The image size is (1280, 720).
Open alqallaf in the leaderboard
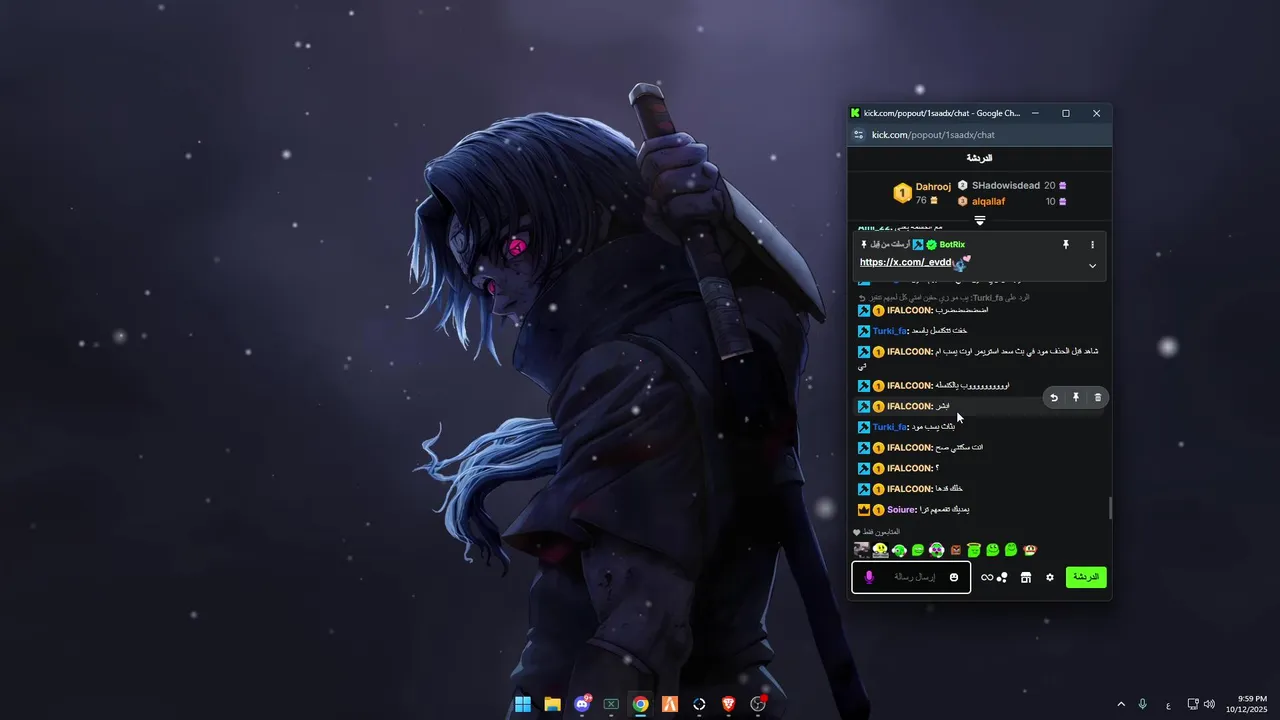click(x=988, y=201)
